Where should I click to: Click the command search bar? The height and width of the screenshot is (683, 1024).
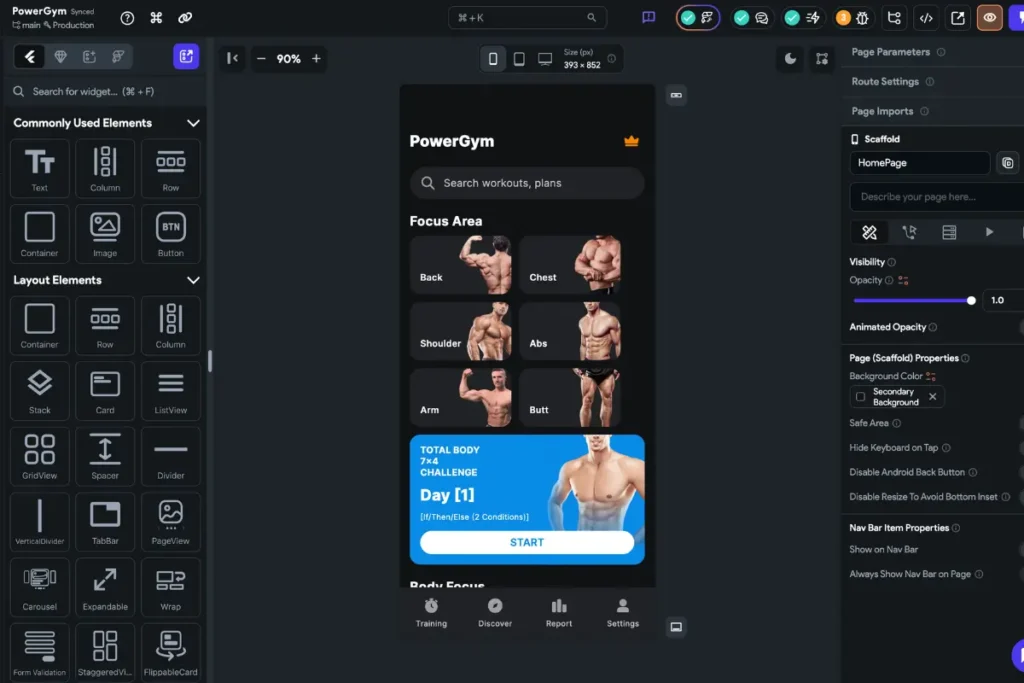(x=527, y=18)
